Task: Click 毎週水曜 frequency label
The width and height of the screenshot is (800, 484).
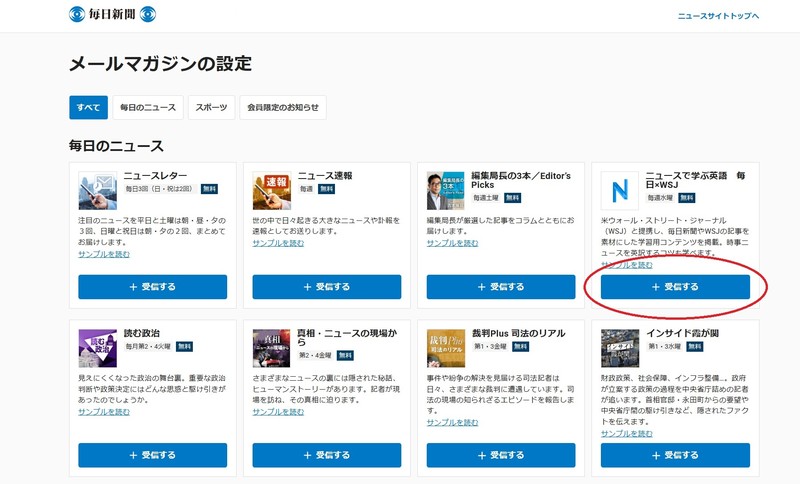Action: (661, 198)
